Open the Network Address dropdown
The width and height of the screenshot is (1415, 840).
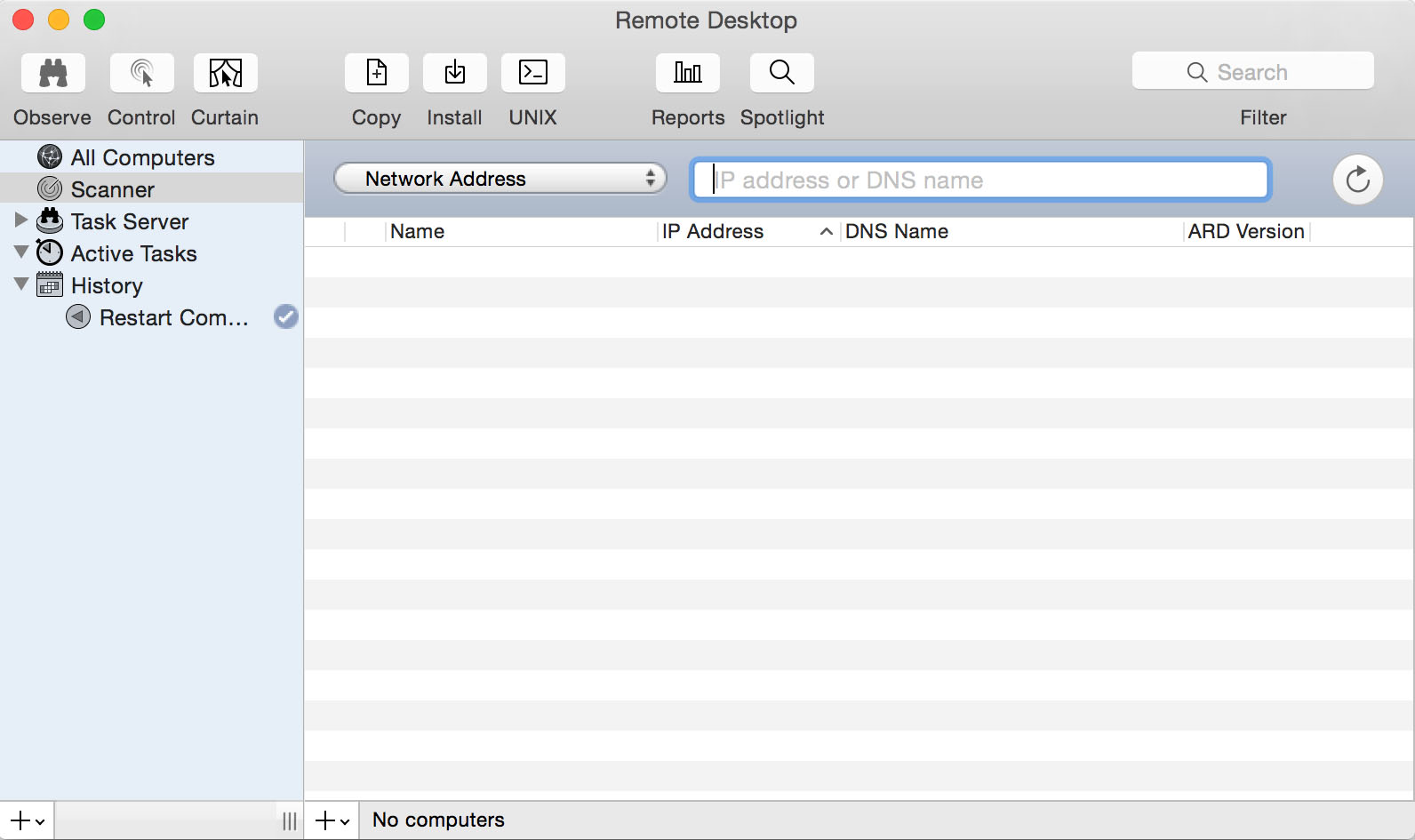tap(500, 179)
